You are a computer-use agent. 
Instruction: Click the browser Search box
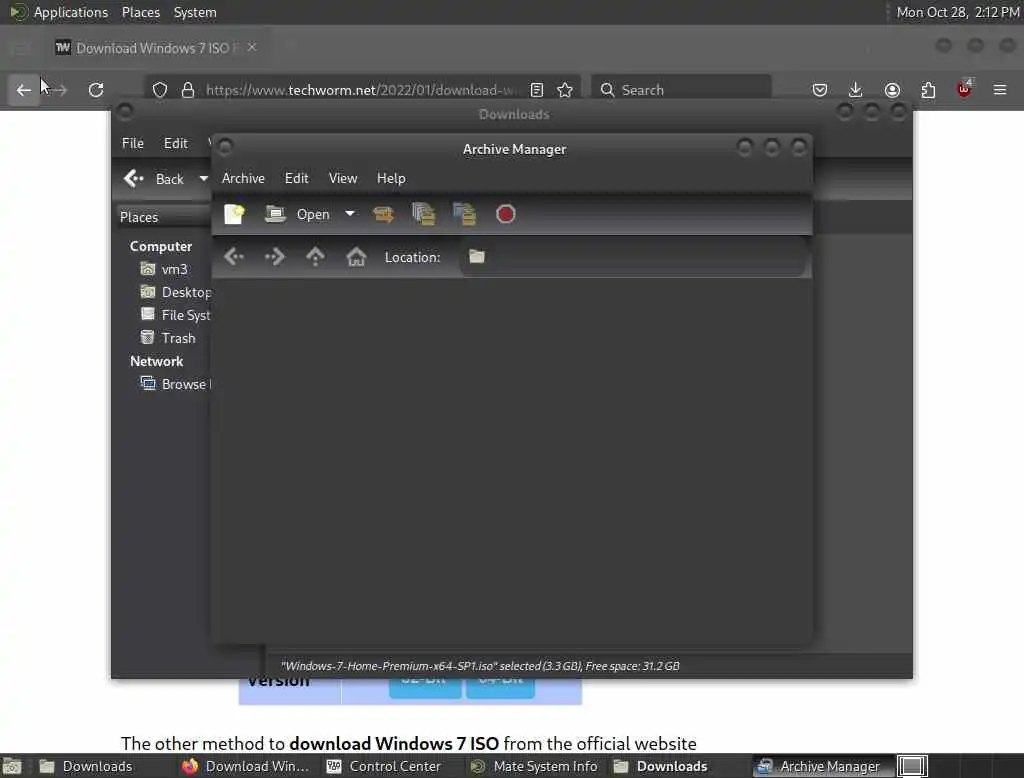[x=681, y=89]
